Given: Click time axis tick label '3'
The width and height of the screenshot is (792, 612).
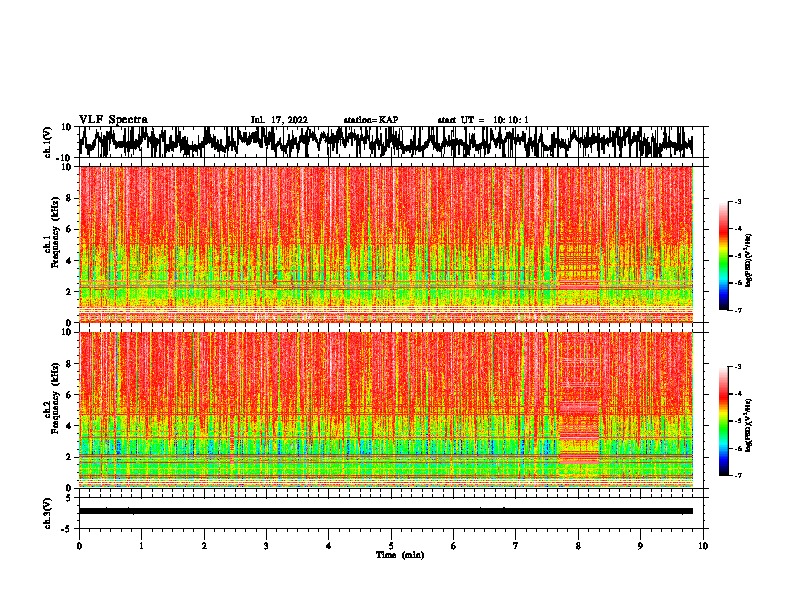Looking at the screenshot, I should (266, 546).
